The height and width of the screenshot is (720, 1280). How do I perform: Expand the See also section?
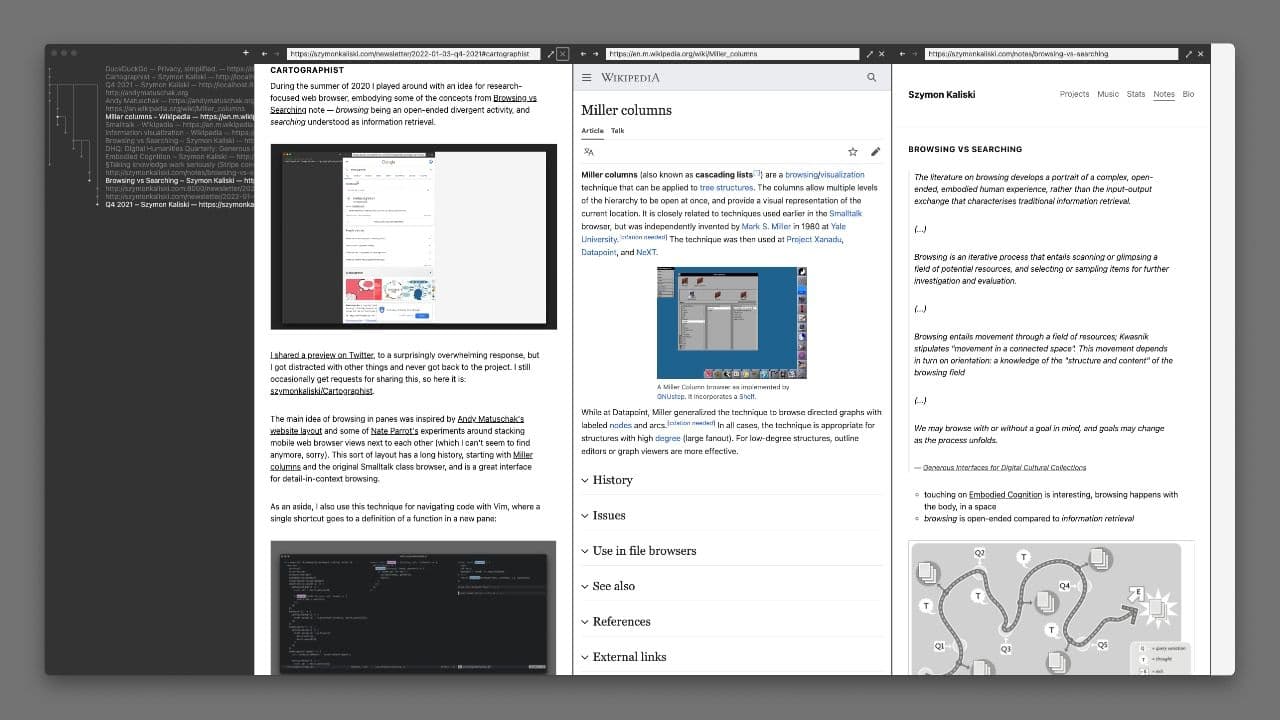pos(732,586)
